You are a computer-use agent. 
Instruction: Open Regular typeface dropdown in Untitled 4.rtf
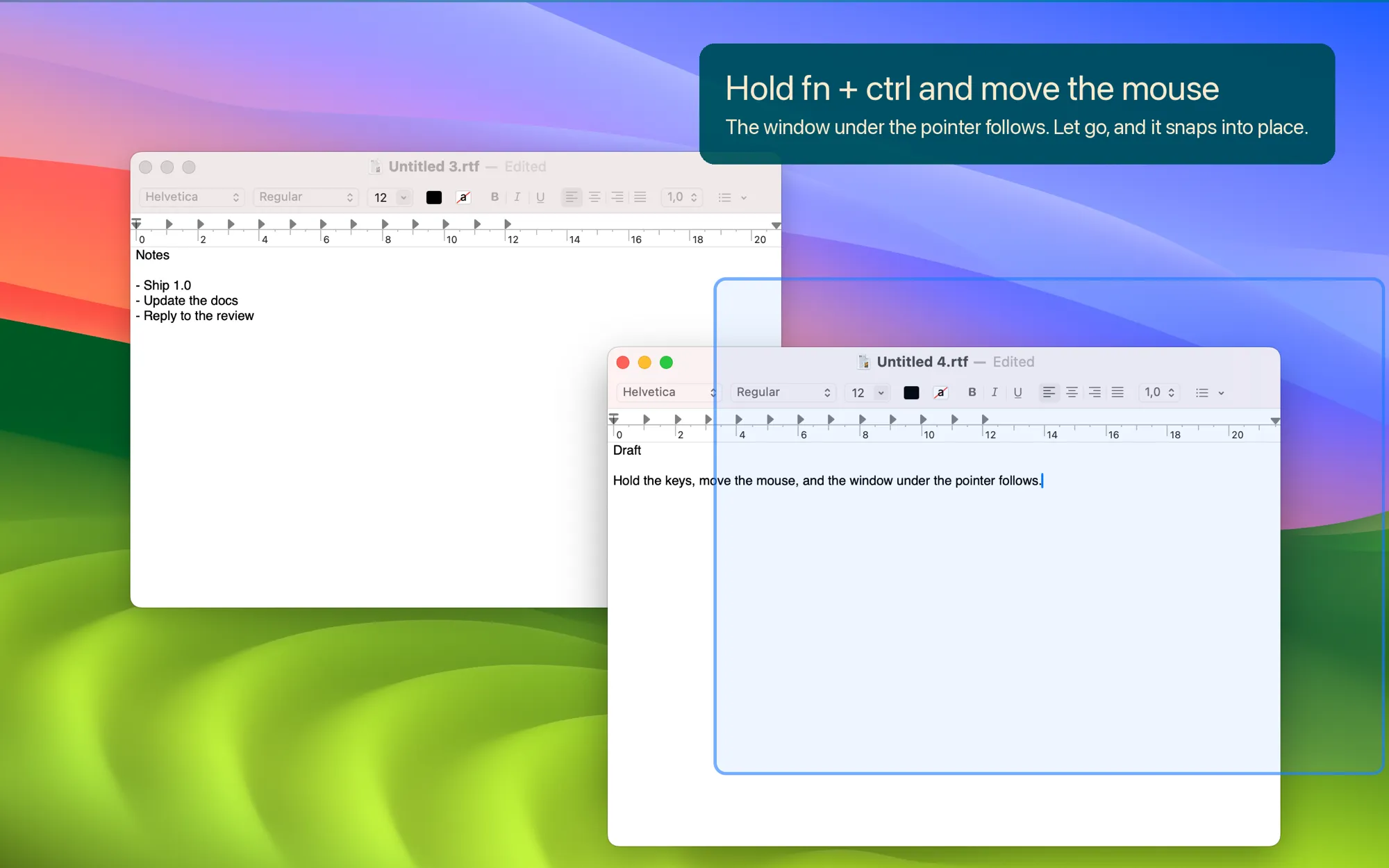pos(783,392)
